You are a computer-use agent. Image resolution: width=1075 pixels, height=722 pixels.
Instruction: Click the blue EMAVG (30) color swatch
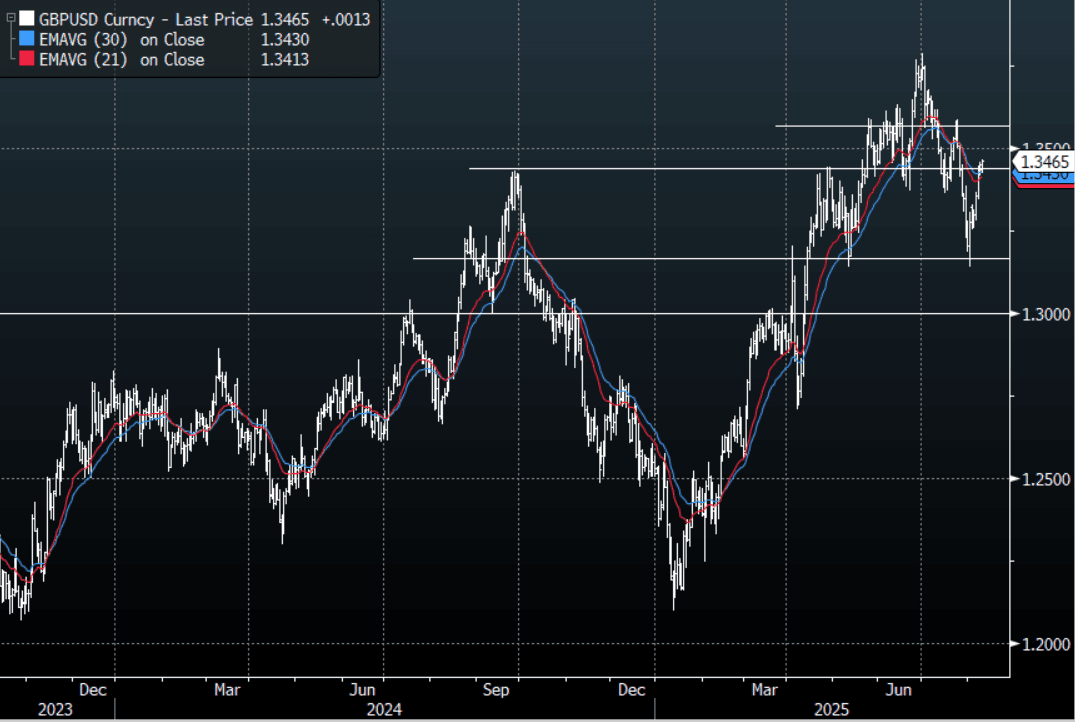pos(27,38)
